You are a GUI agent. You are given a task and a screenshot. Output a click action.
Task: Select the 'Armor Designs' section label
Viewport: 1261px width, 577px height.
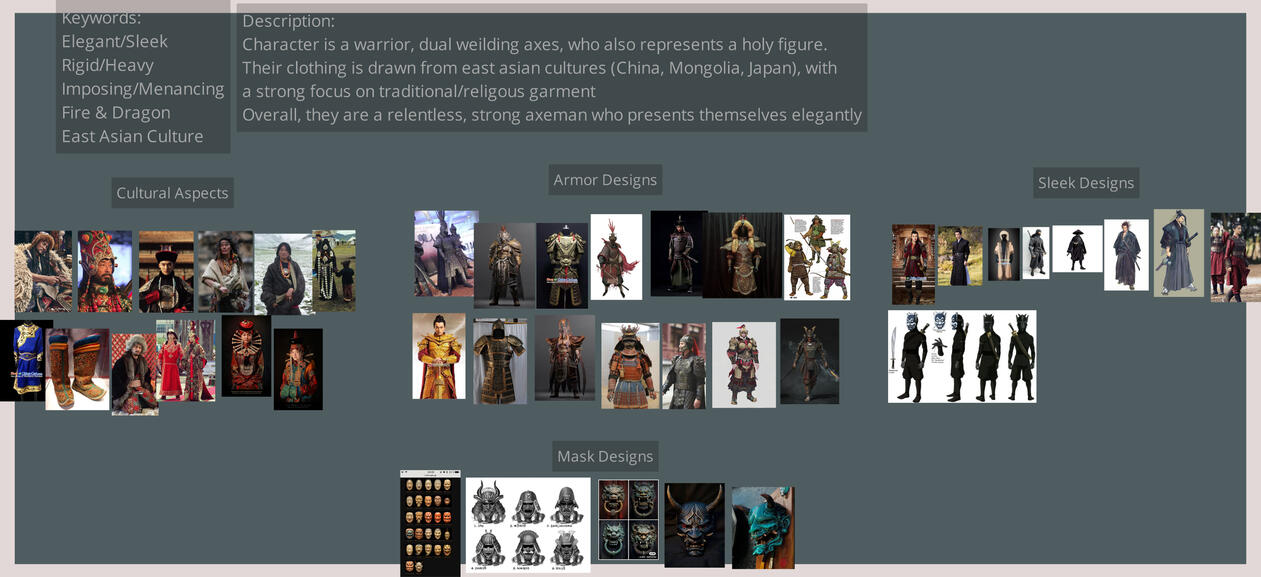[x=605, y=180]
